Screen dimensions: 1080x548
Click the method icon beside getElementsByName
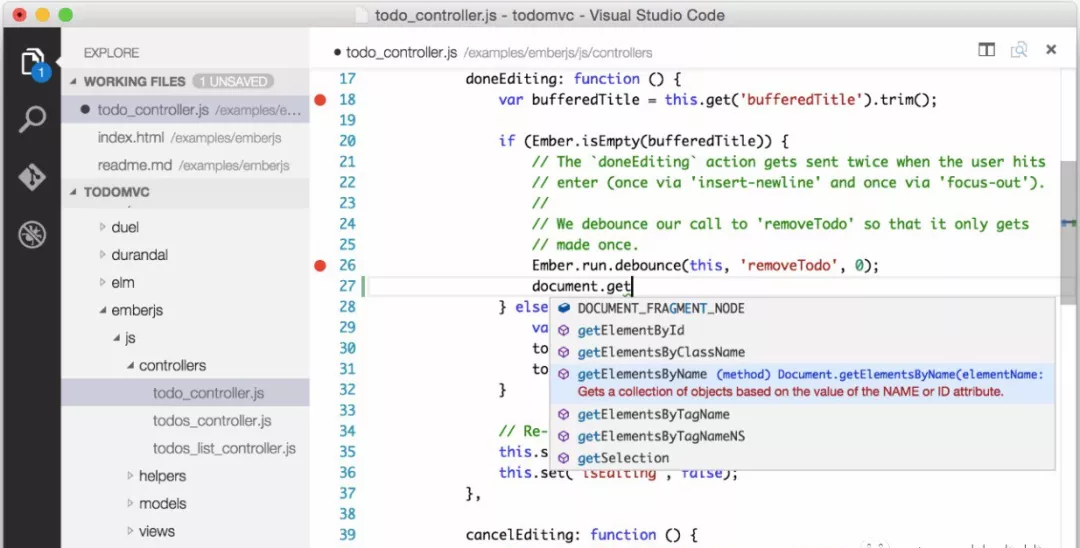click(x=563, y=375)
